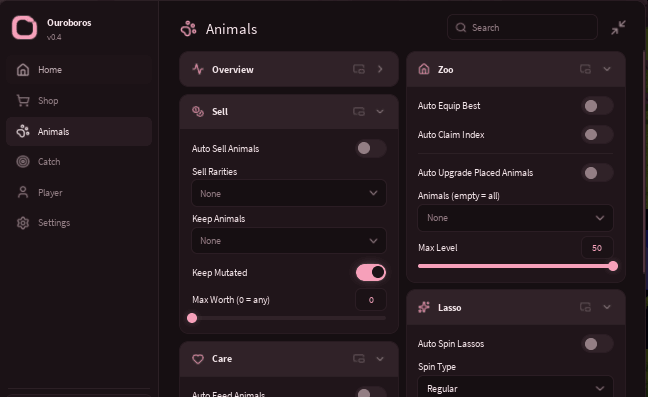Open the Home page in sidebar
This screenshot has width=648, height=397.
pyautogui.click(x=79, y=70)
